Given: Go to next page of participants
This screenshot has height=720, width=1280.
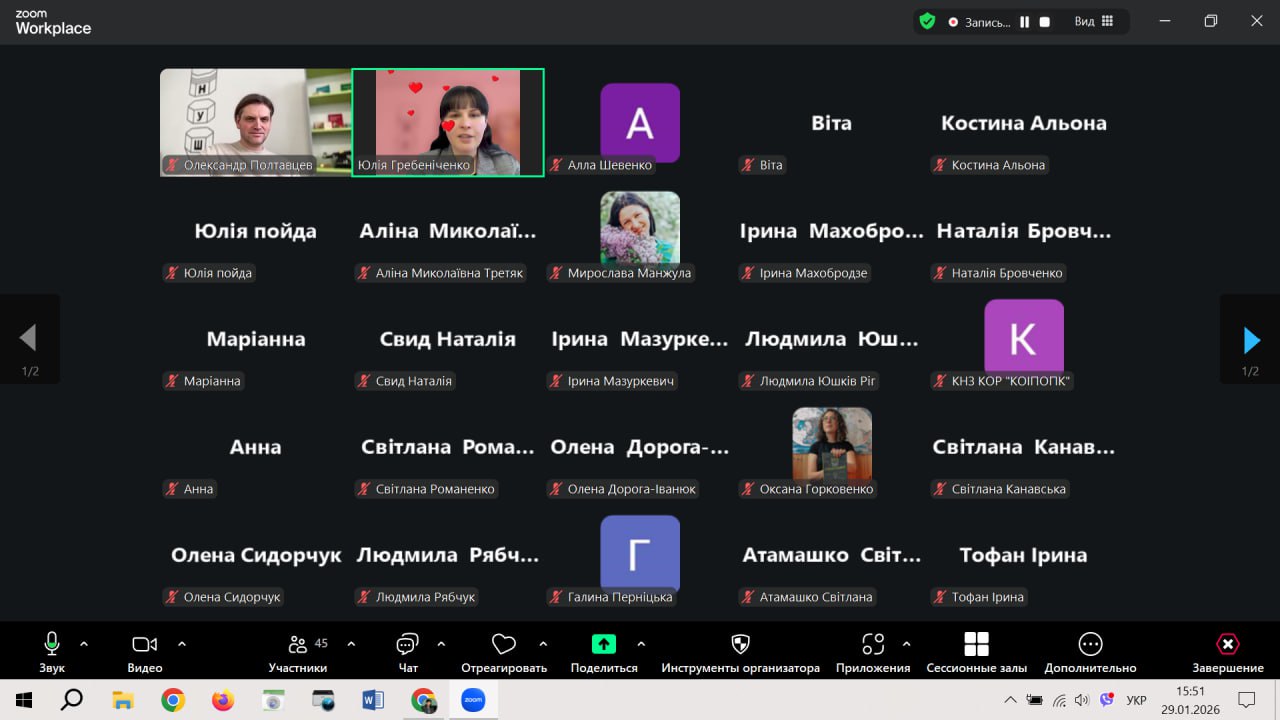Looking at the screenshot, I should coord(1250,340).
